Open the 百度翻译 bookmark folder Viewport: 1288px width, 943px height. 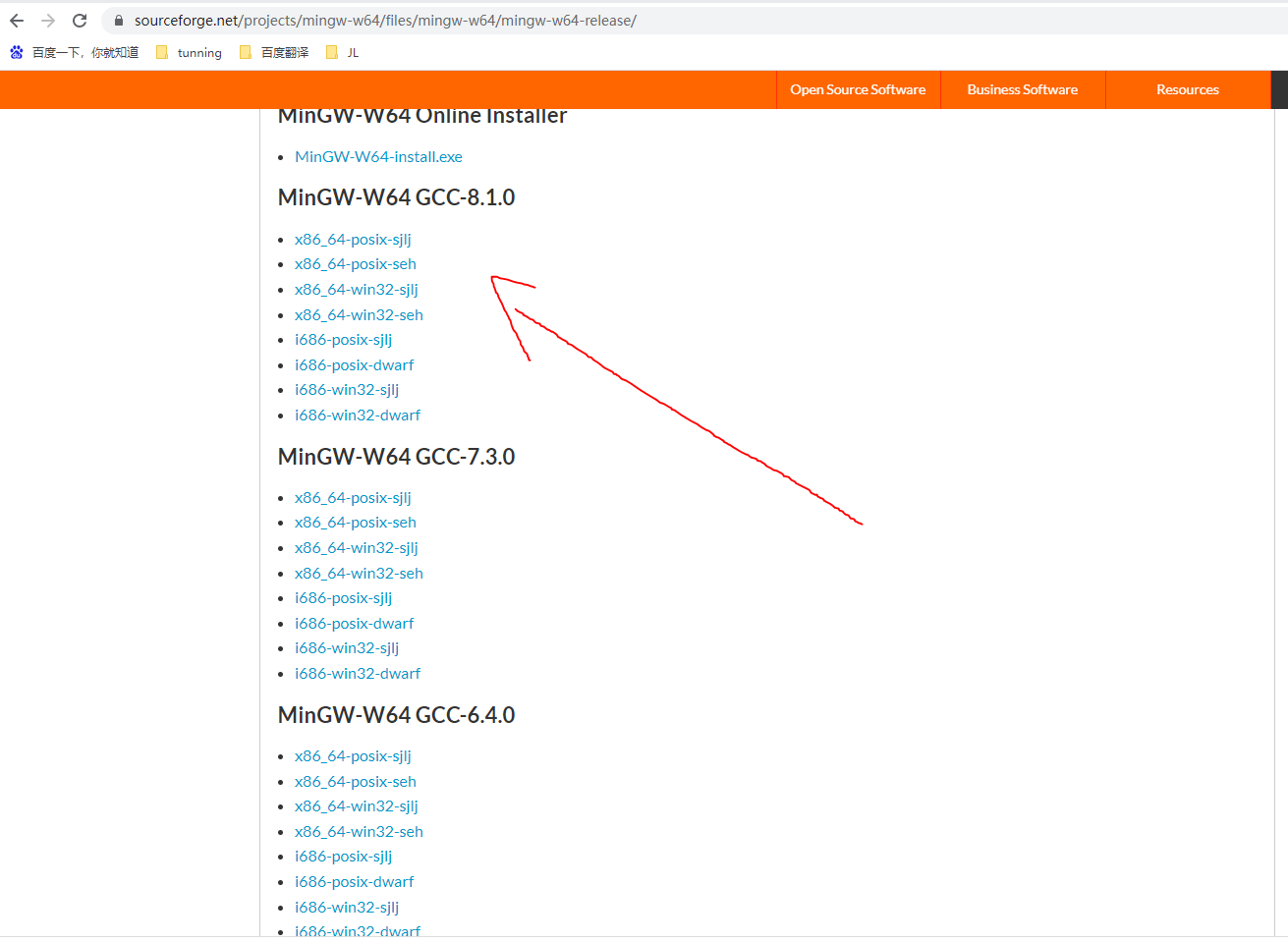(274, 53)
